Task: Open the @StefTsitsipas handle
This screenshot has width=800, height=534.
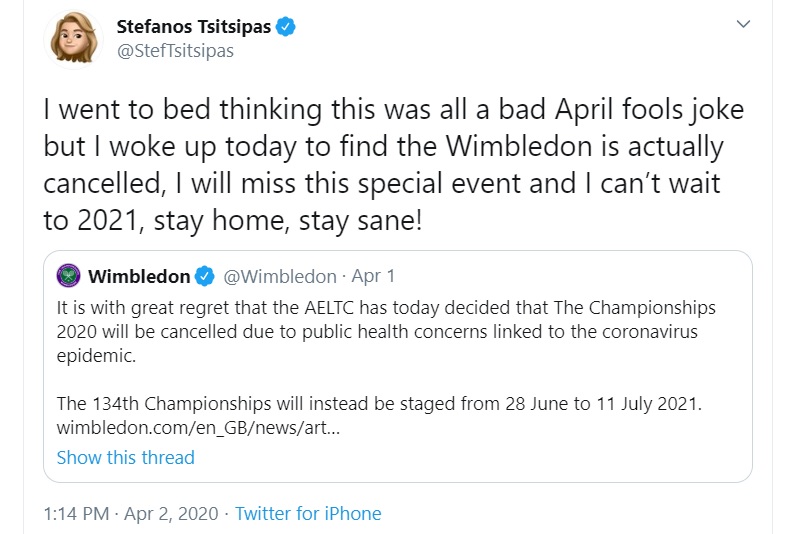Action: pos(175,50)
